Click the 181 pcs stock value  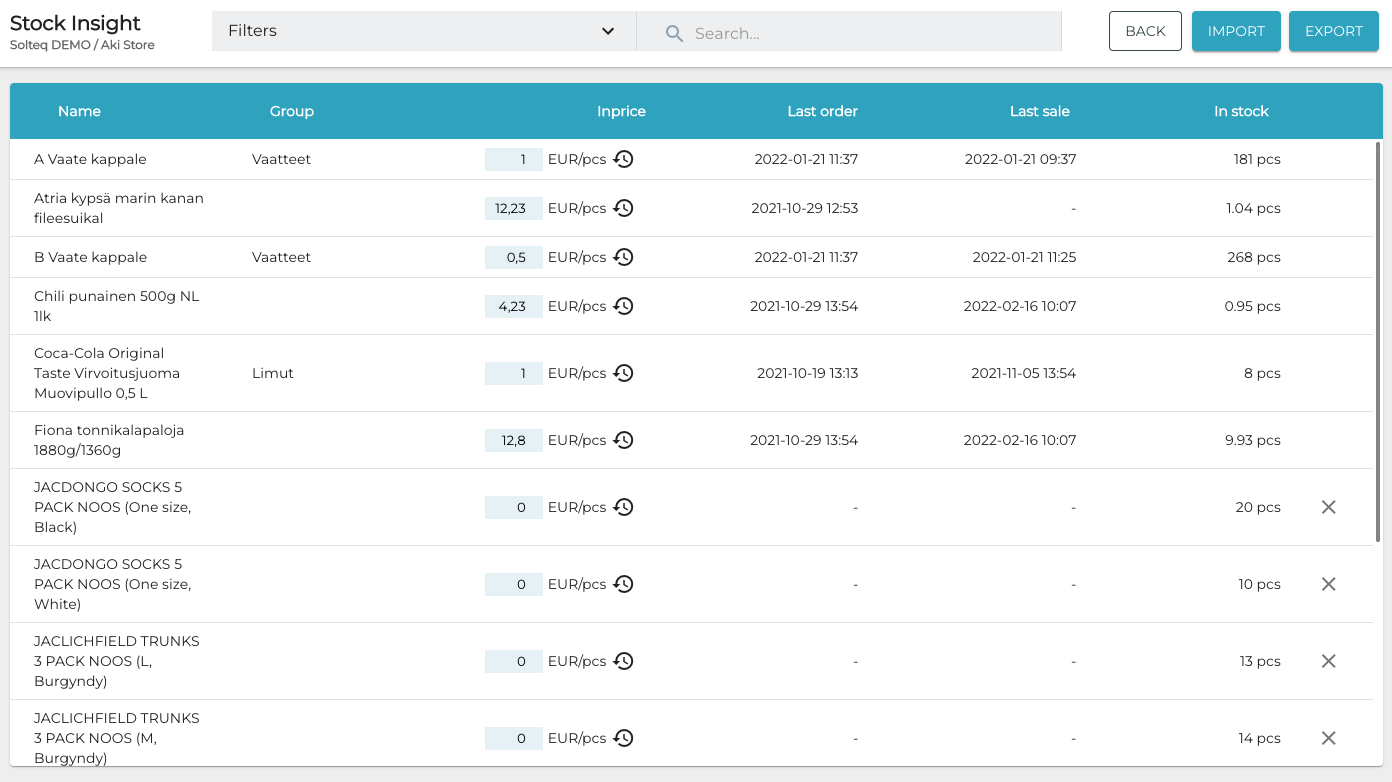pyautogui.click(x=1257, y=159)
